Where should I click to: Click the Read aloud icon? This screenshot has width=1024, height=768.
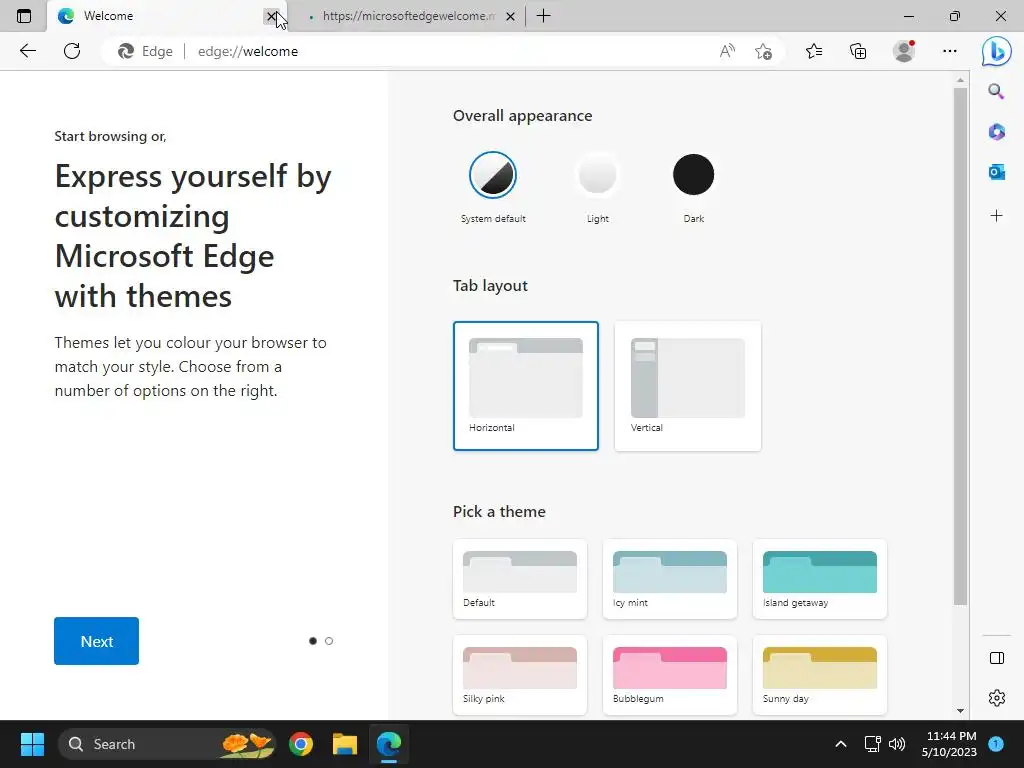pyautogui.click(x=727, y=51)
